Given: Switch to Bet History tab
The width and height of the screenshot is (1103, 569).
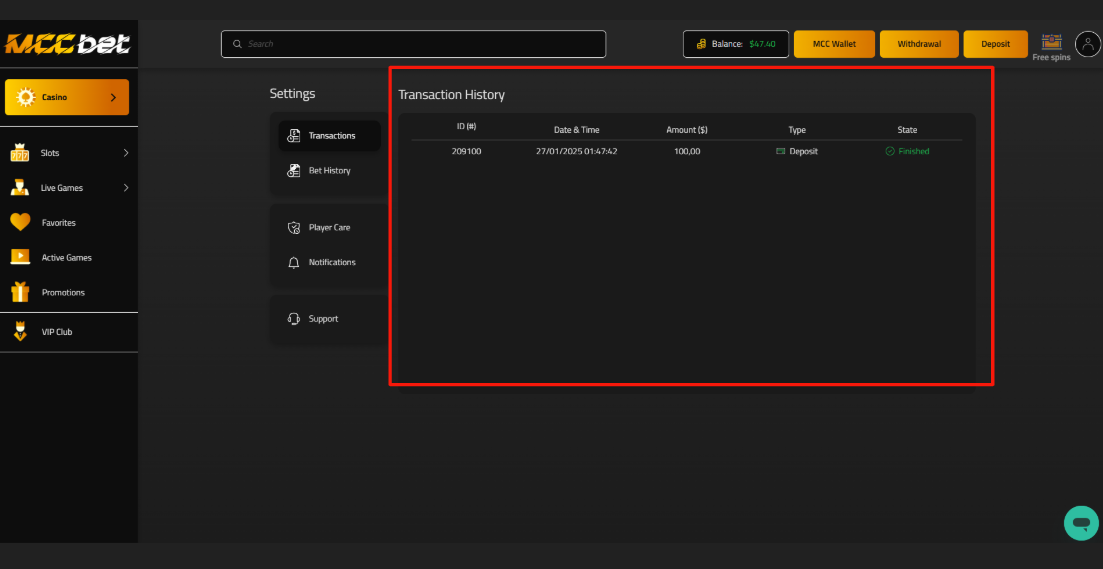Looking at the screenshot, I should [x=328, y=171].
